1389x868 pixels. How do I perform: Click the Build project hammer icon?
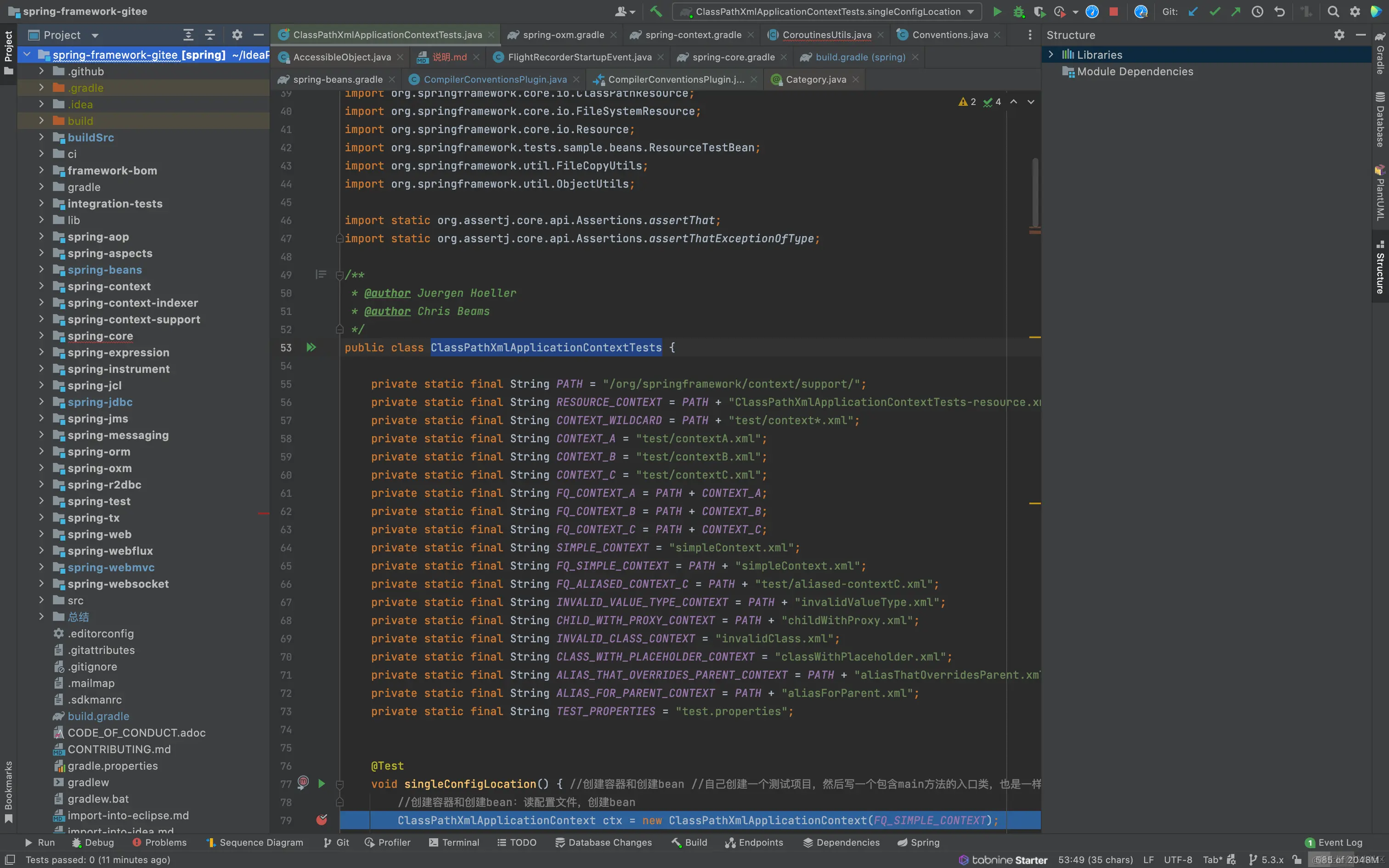click(x=655, y=11)
